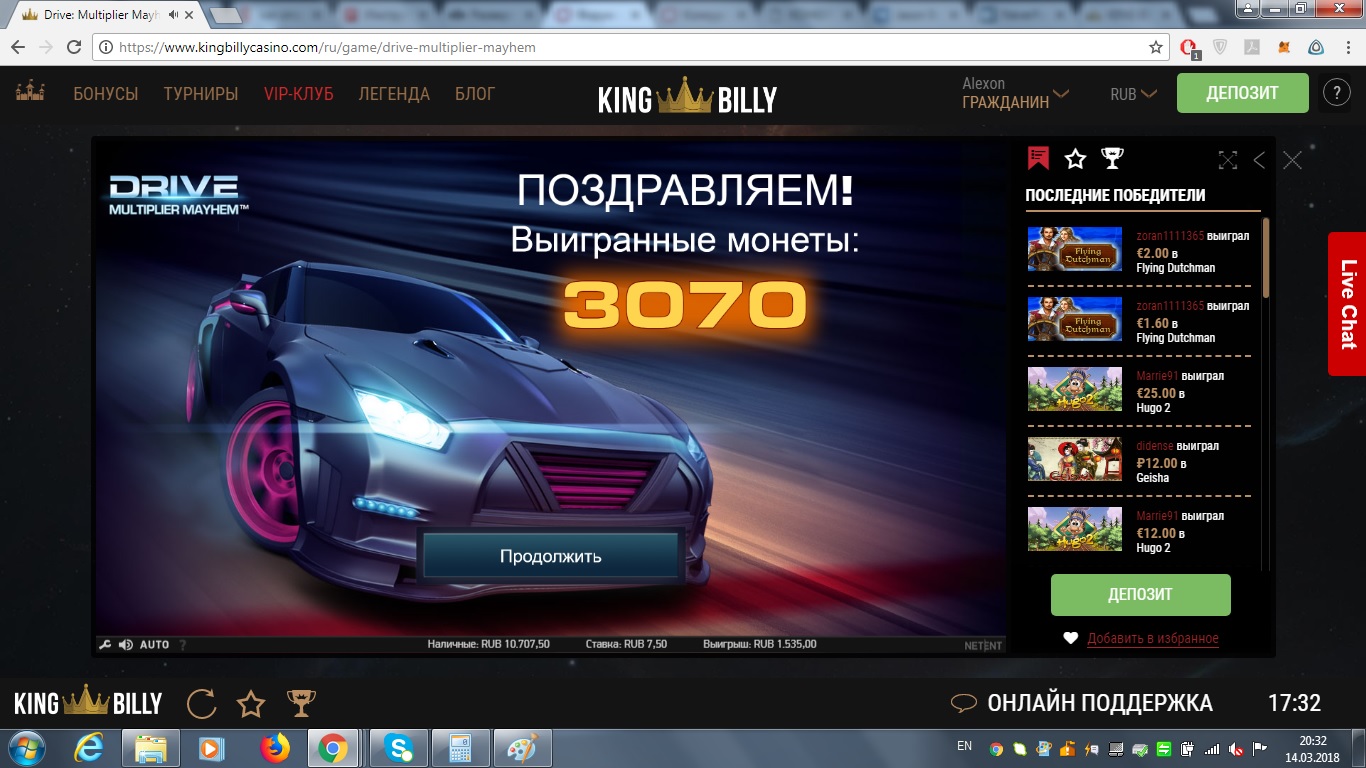This screenshot has height=768, width=1366.
Task: Click the King Billy logo in header
Action: click(x=687, y=96)
